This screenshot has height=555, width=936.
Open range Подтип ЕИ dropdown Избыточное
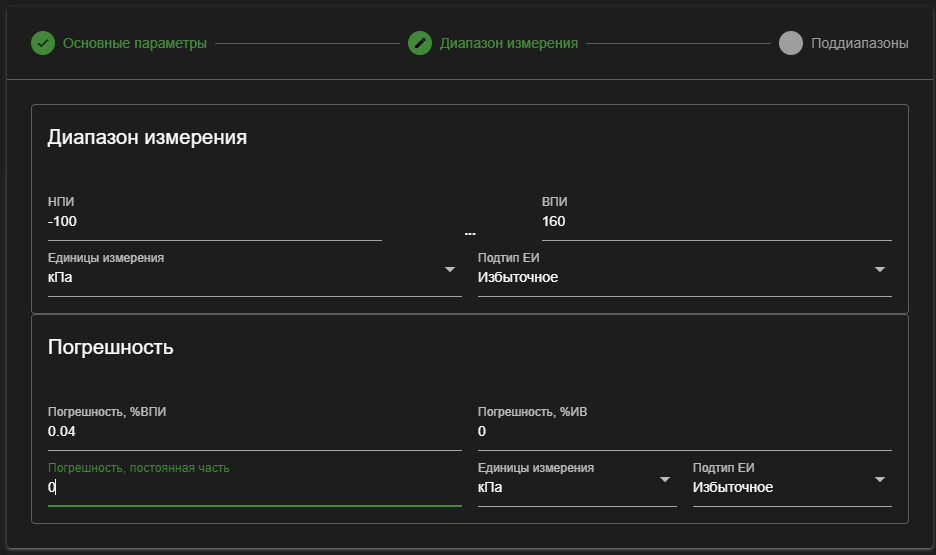[x=685, y=277]
